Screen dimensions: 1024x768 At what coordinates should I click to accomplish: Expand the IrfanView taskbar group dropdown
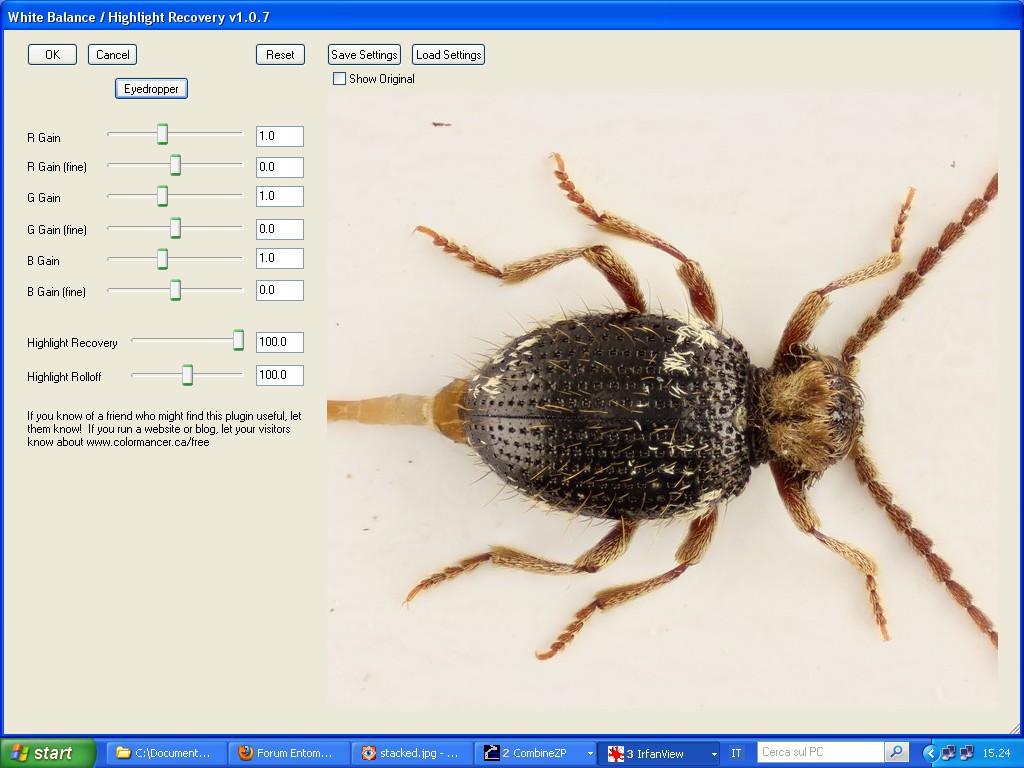point(713,753)
